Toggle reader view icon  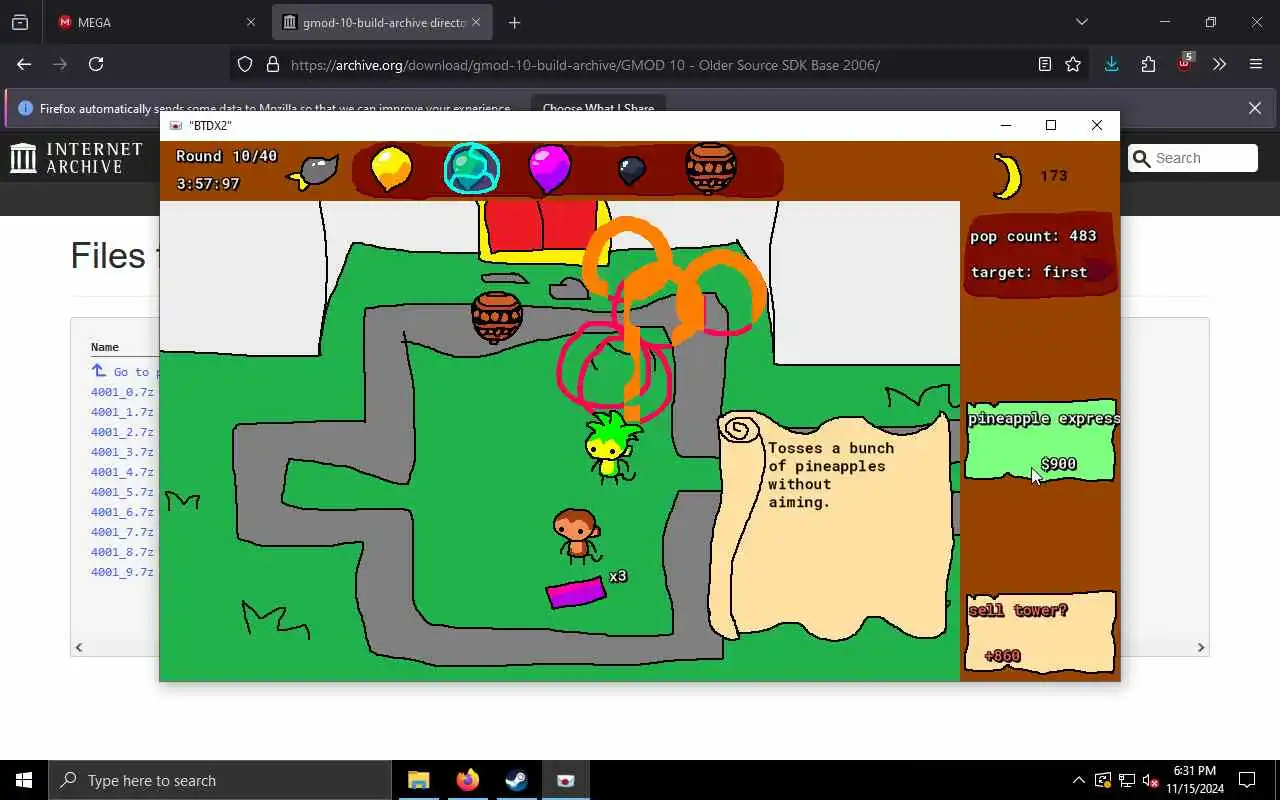1045,64
